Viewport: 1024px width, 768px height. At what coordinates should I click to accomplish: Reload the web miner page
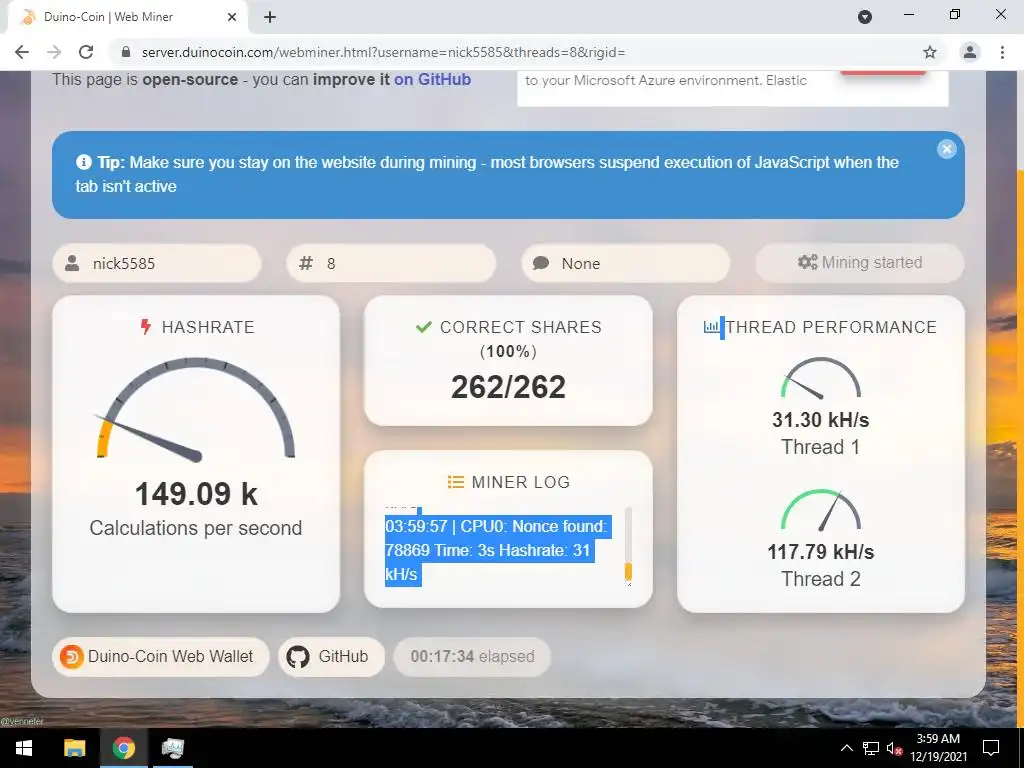[x=86, y=52]
